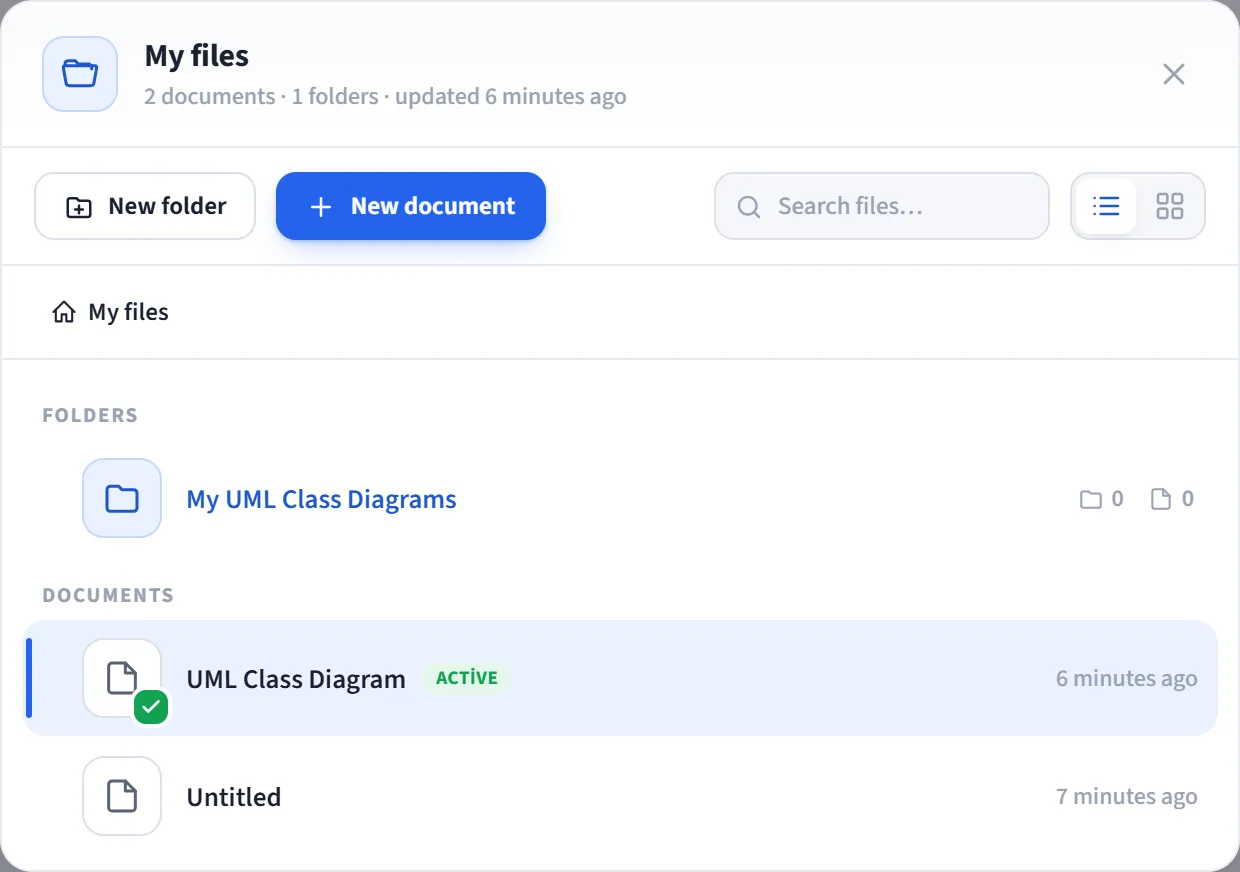Click the Untitled document file icon
1240x872 pixels.
[122, 796]
